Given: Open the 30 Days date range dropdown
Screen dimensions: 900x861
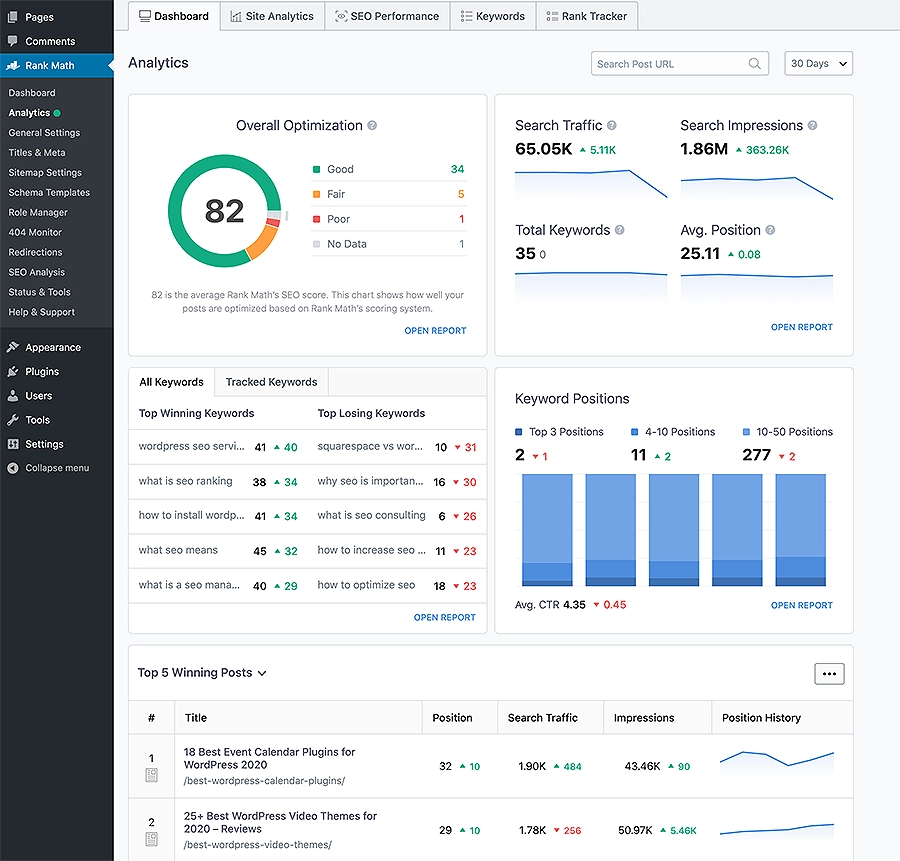Looking at the screenshot, I should click(818, 63).
